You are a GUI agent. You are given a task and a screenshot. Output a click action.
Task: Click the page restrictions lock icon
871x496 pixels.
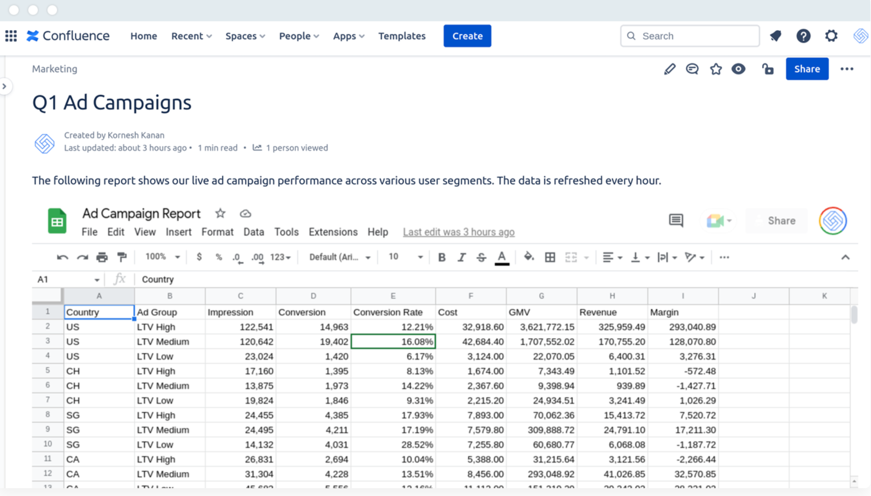pos(767,69)
